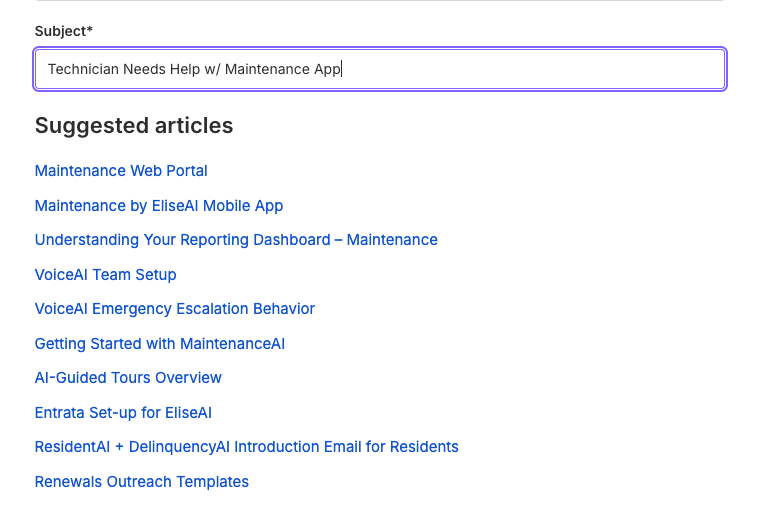Image resolution: width=764 pixels, height=519 pixels.
Task: Focus the Subject text input field
Action: [380, 69]
